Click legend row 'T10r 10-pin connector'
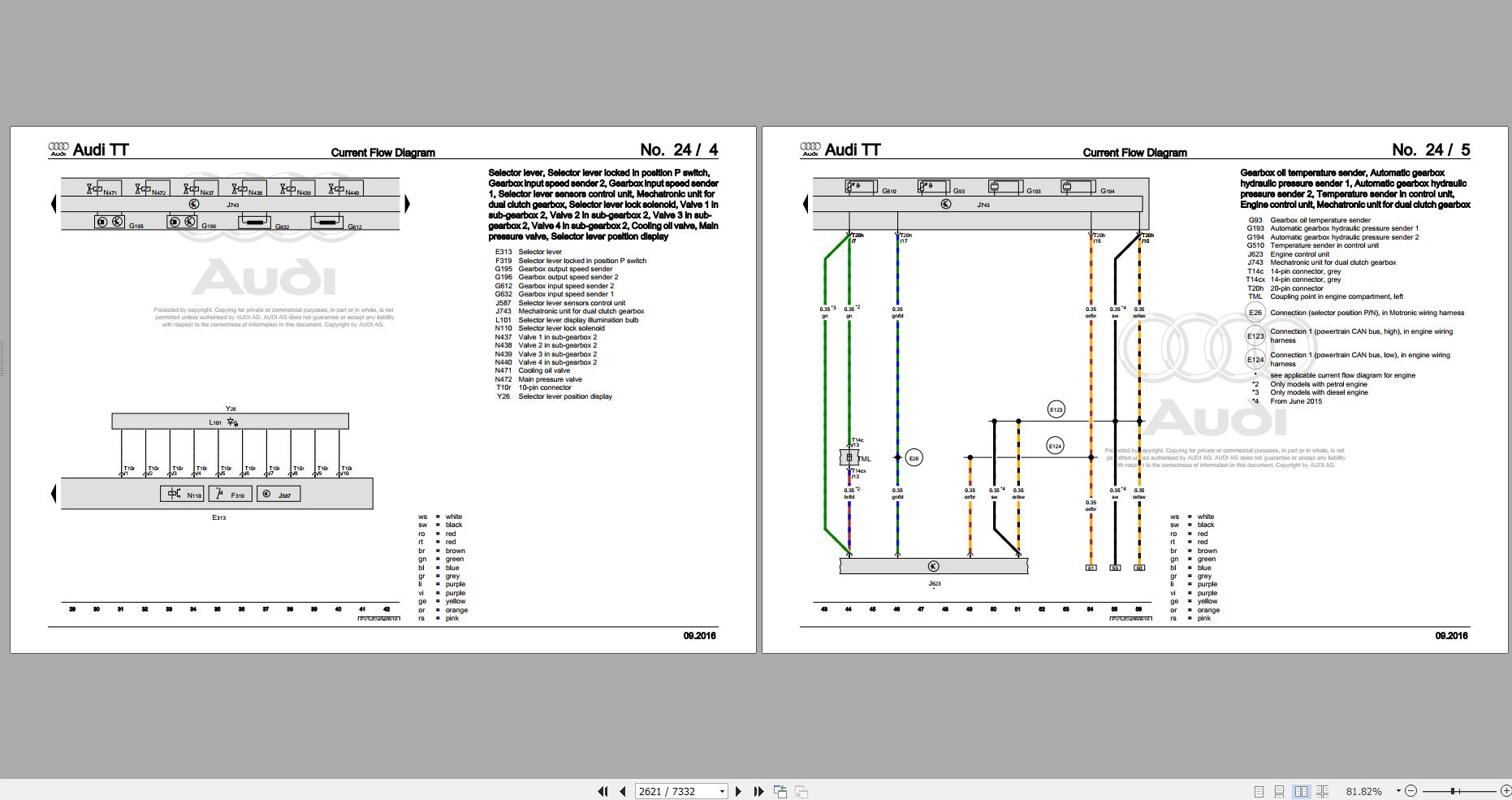This screenshot has height=800, width=1512. point(534,387)
